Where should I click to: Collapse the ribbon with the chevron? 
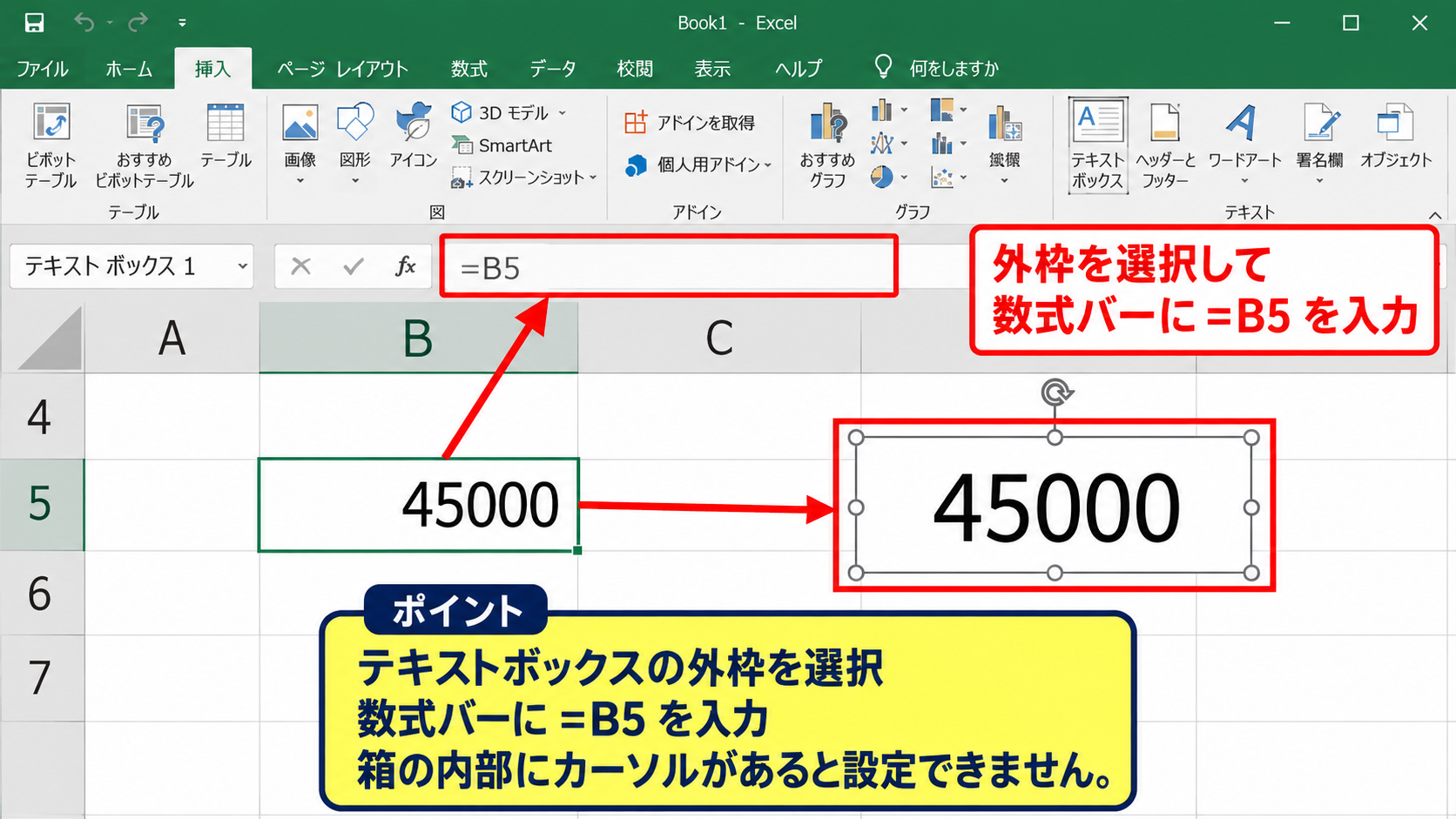(1435, 215)
